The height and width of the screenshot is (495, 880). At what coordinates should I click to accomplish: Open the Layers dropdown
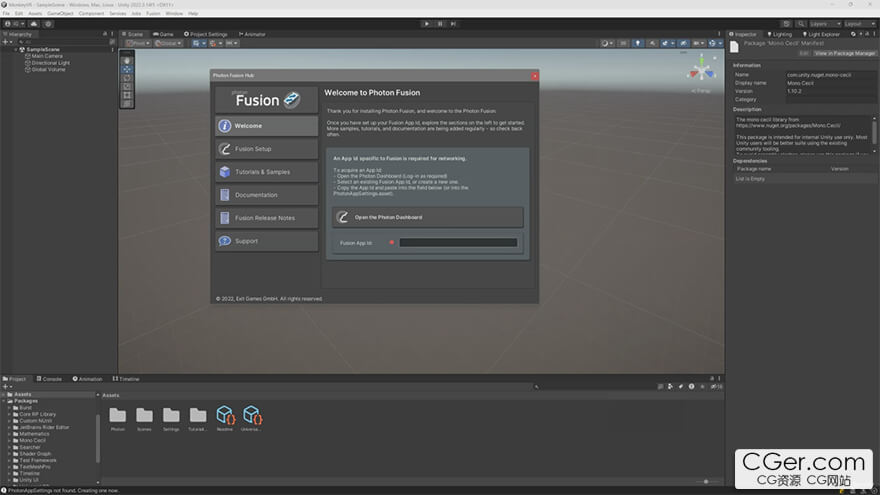pyautogui.click(x=825, y=24)
